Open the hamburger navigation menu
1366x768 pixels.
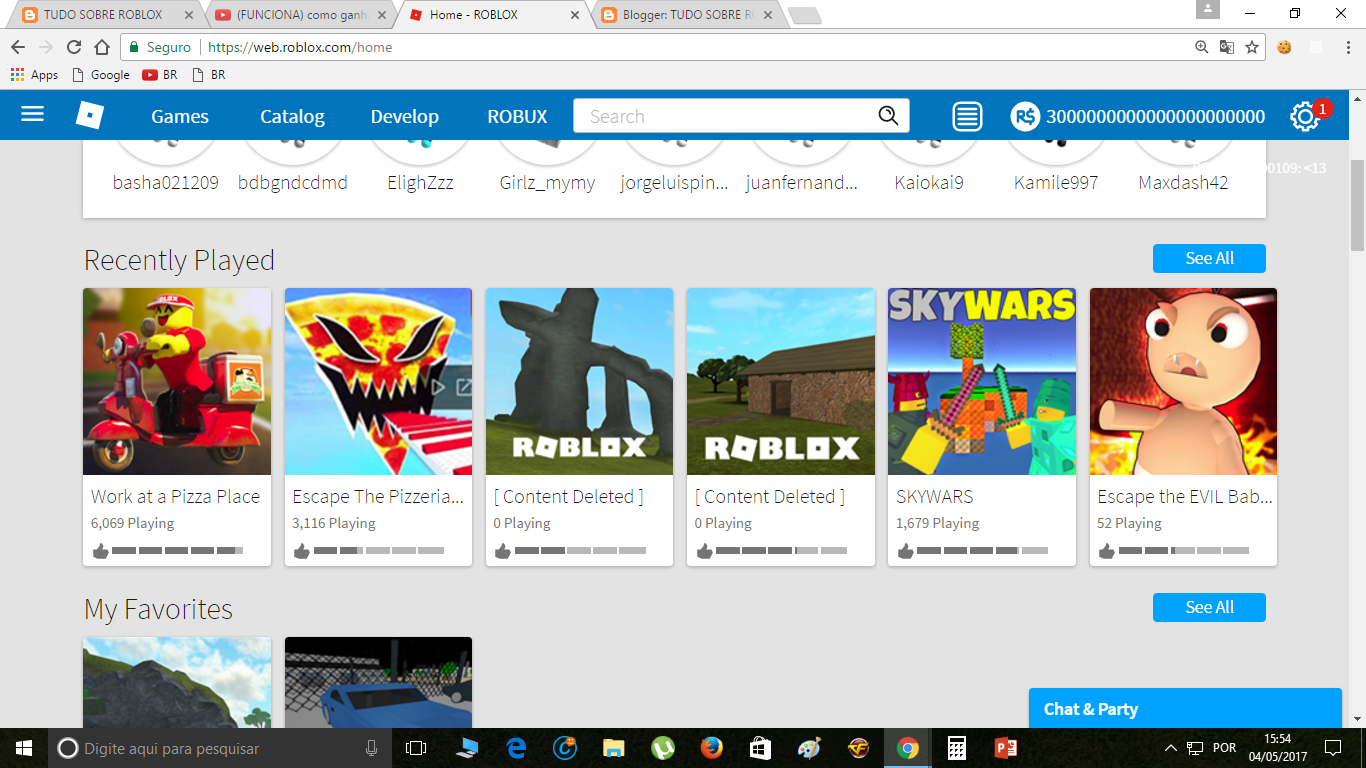click(33, 115)
